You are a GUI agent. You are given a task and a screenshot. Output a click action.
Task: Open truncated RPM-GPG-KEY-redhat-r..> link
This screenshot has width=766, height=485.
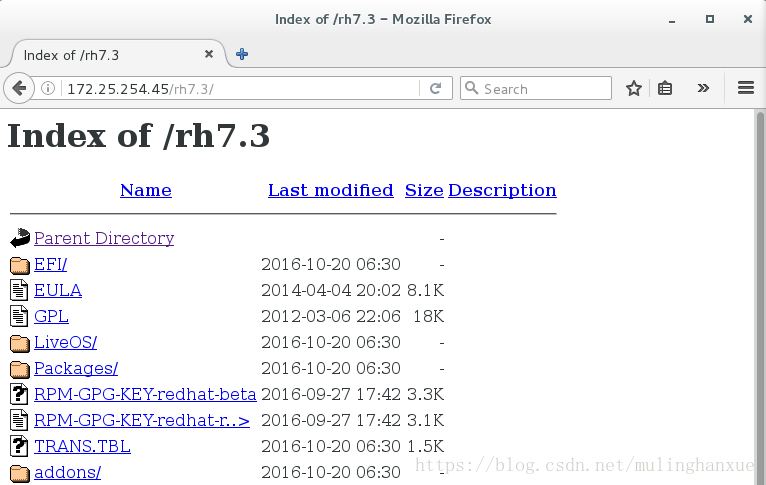point(142,420)
